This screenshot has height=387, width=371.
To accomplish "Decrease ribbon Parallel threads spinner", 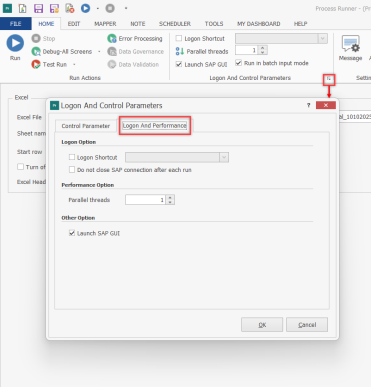I will (x=263, y=52).
